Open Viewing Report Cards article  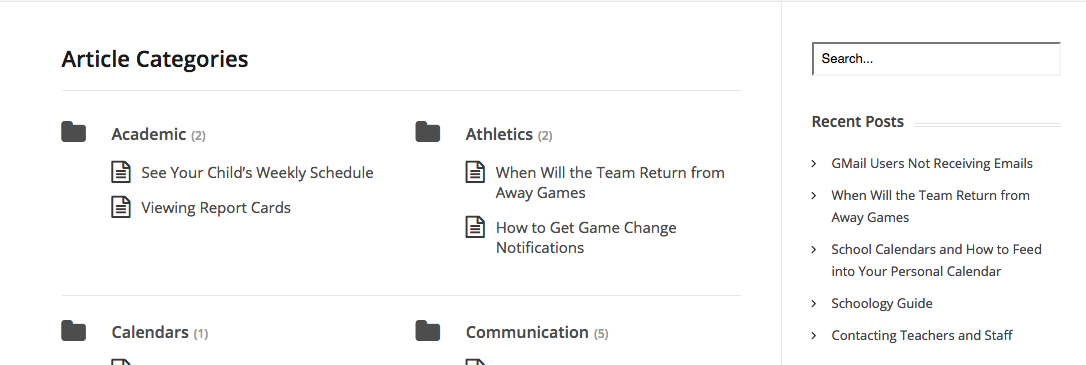pos(216,207)
